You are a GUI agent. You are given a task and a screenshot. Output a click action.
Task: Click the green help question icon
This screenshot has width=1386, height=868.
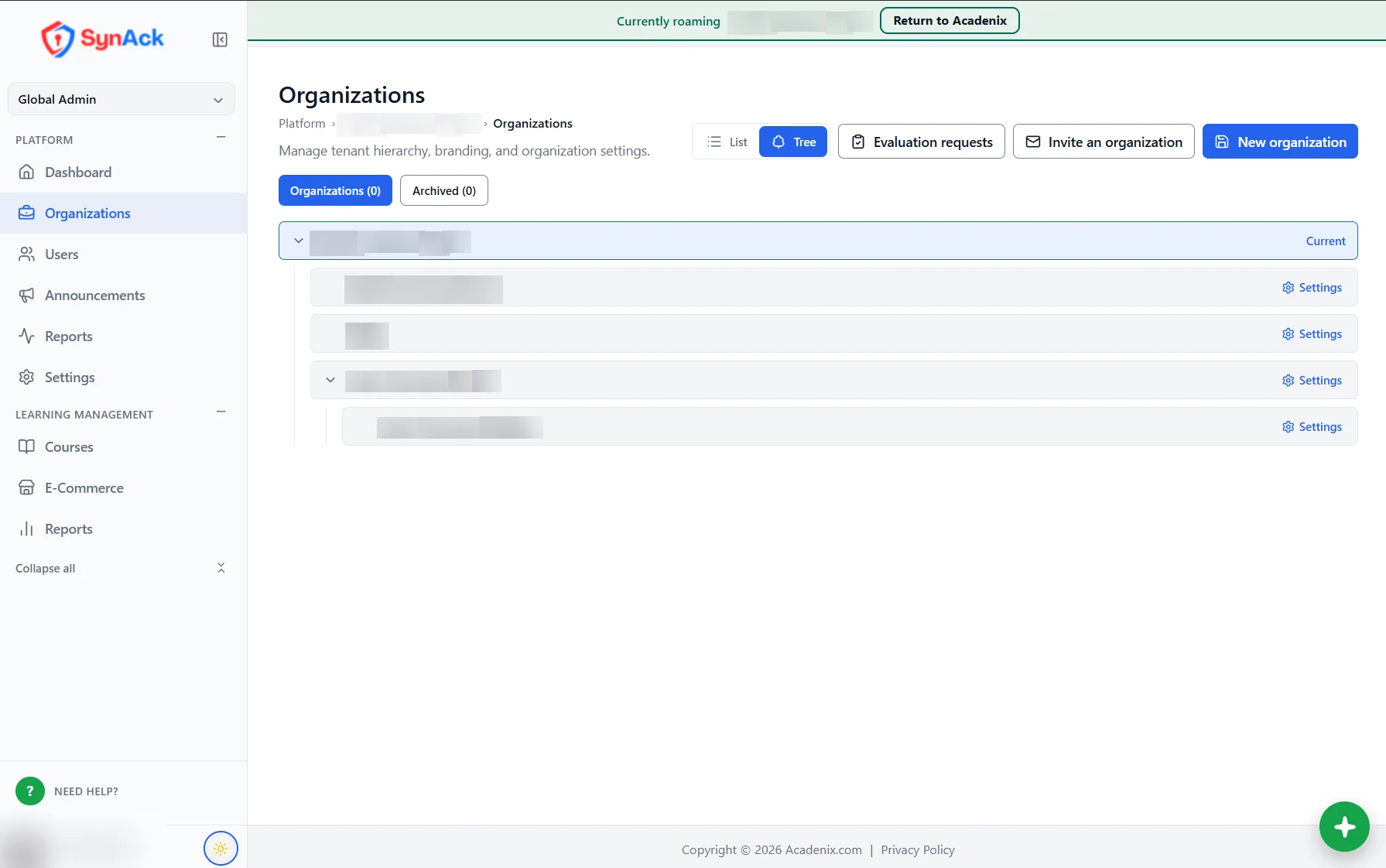pos(30,791)
